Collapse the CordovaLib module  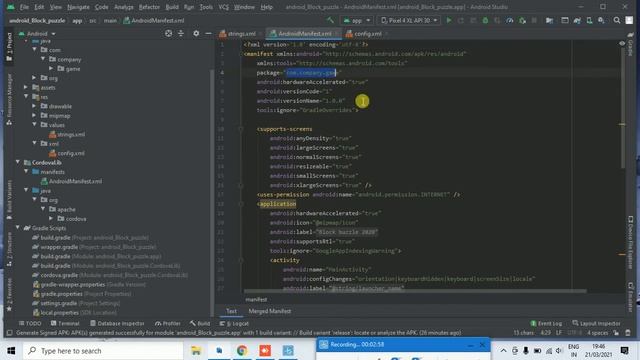18,162
